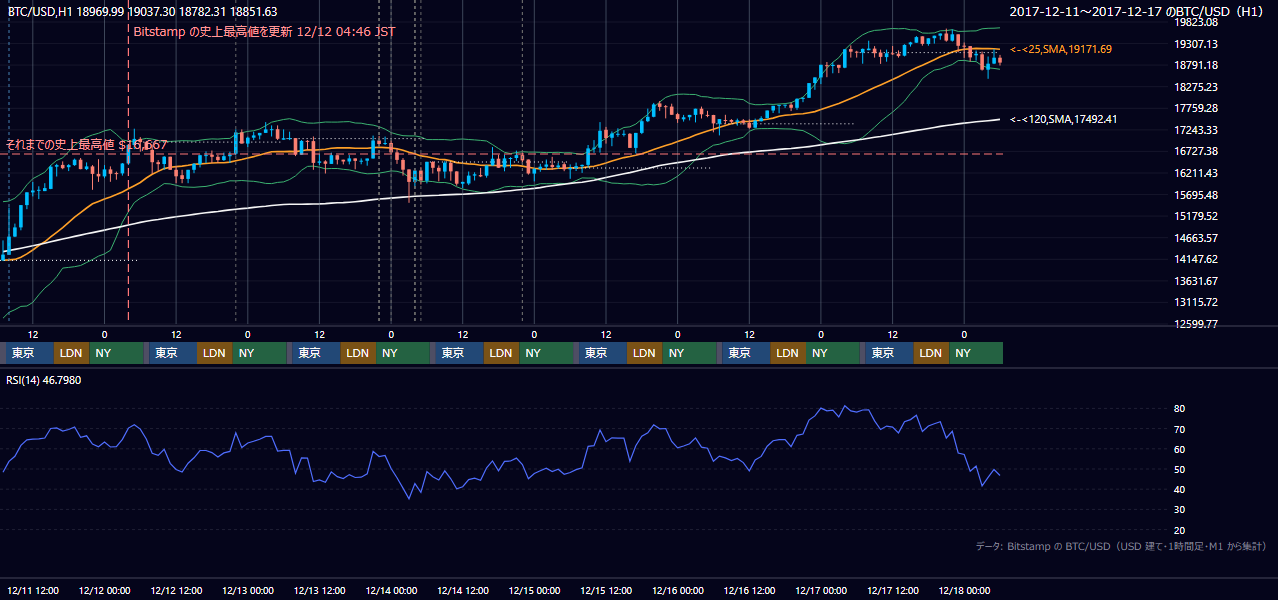Select price axis value 18791.18
The height and width of the screenshot is (600, 1278).
(1195, 66)
